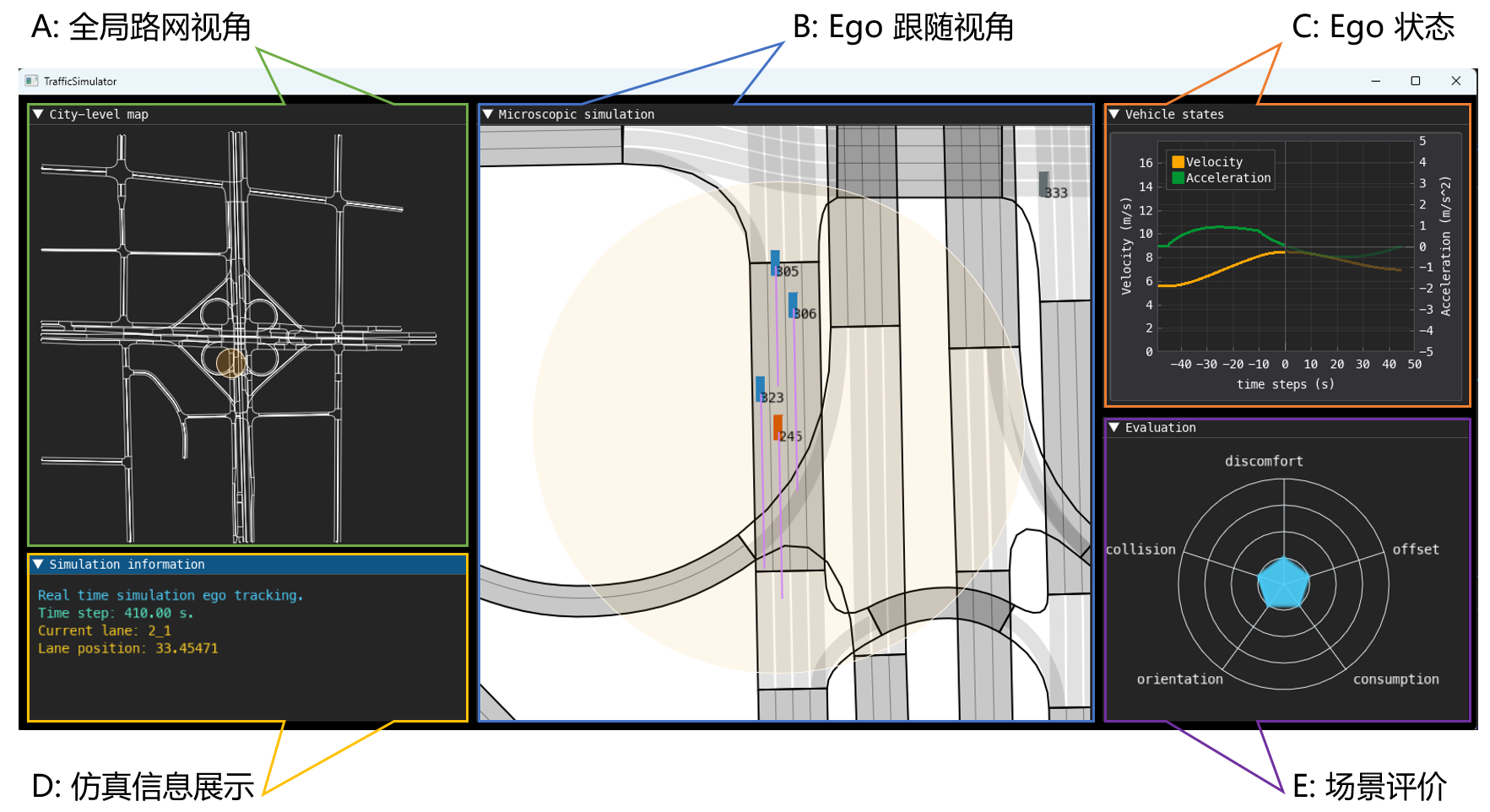The image size is (1490, 812).
Task: Collapse the City-level map panel triangle
Action: [x=38, y=114]
